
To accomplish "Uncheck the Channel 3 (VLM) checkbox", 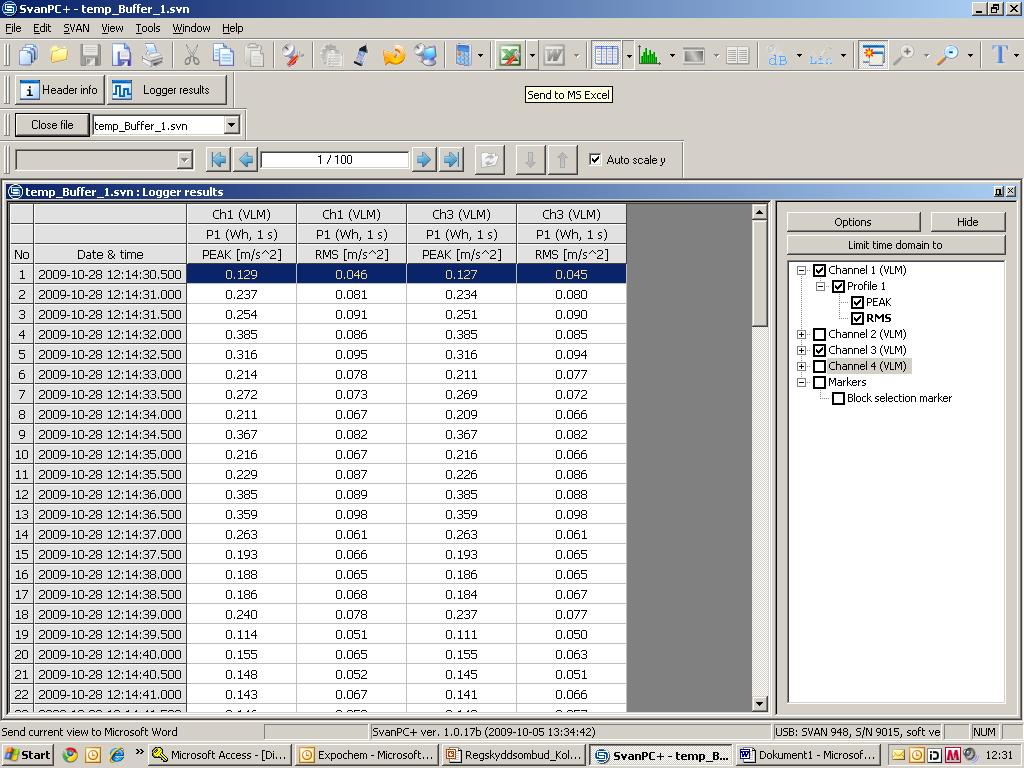I will (x=820, y=350).
